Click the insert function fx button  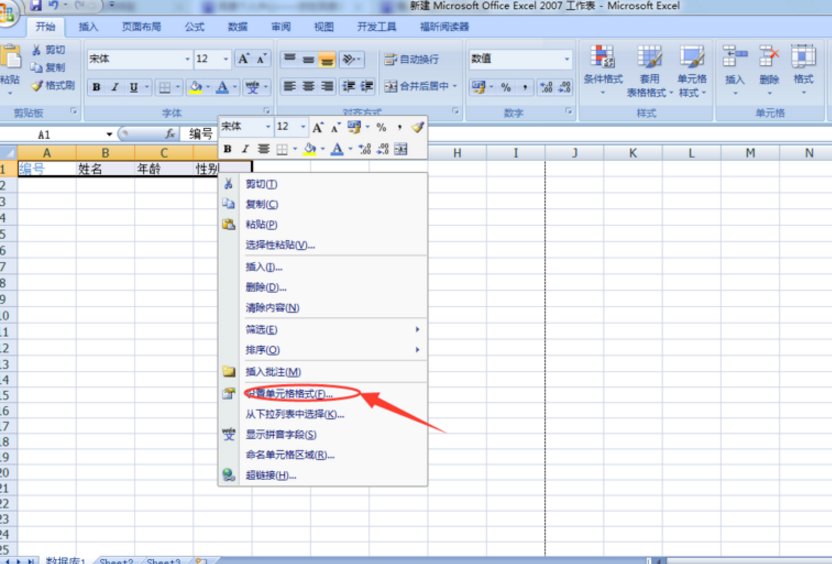(x=170, y=134)
